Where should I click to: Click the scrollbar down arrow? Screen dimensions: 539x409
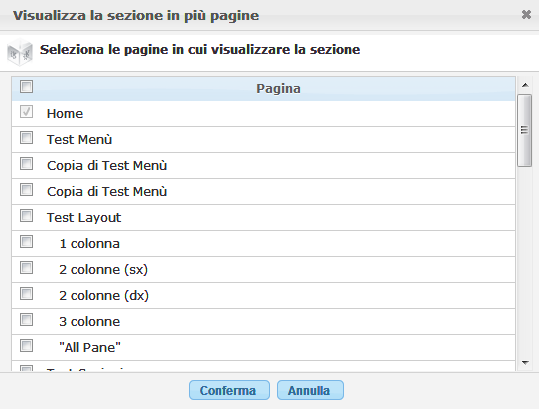pyautogui.click(x=525, y=362)
